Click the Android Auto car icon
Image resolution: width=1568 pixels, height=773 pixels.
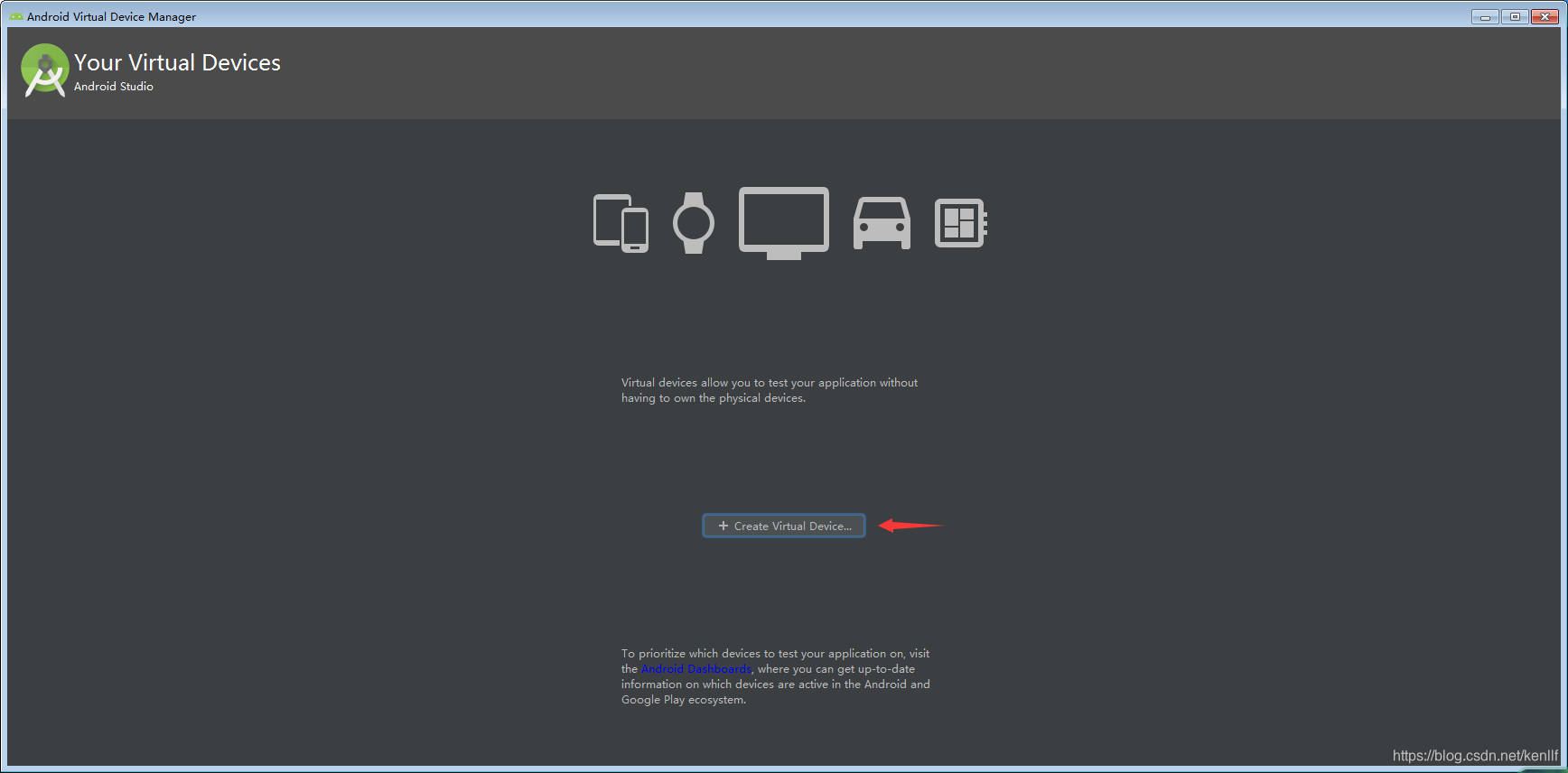(882, 223)
